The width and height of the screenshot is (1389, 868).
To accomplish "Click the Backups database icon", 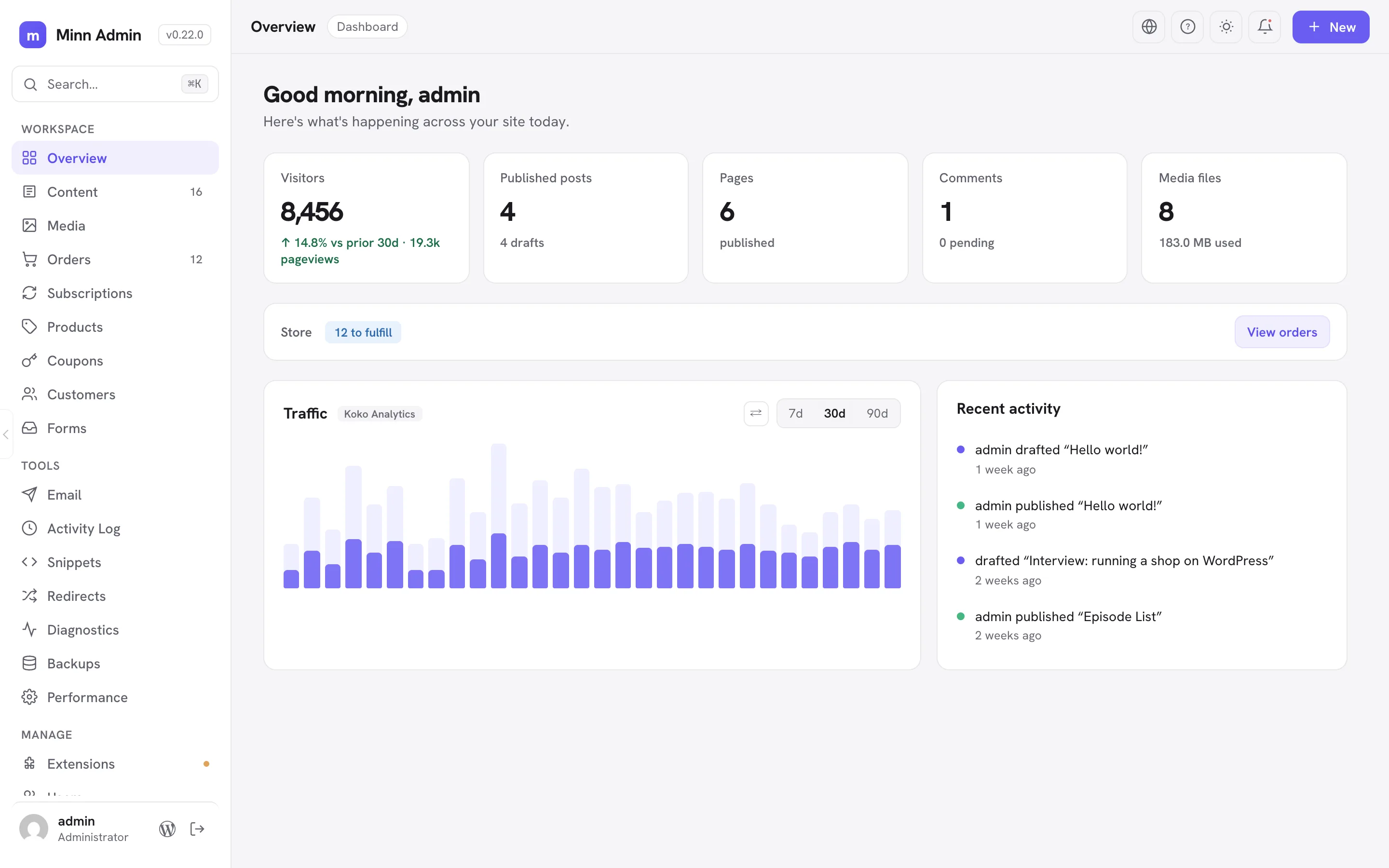I will 29,664.
